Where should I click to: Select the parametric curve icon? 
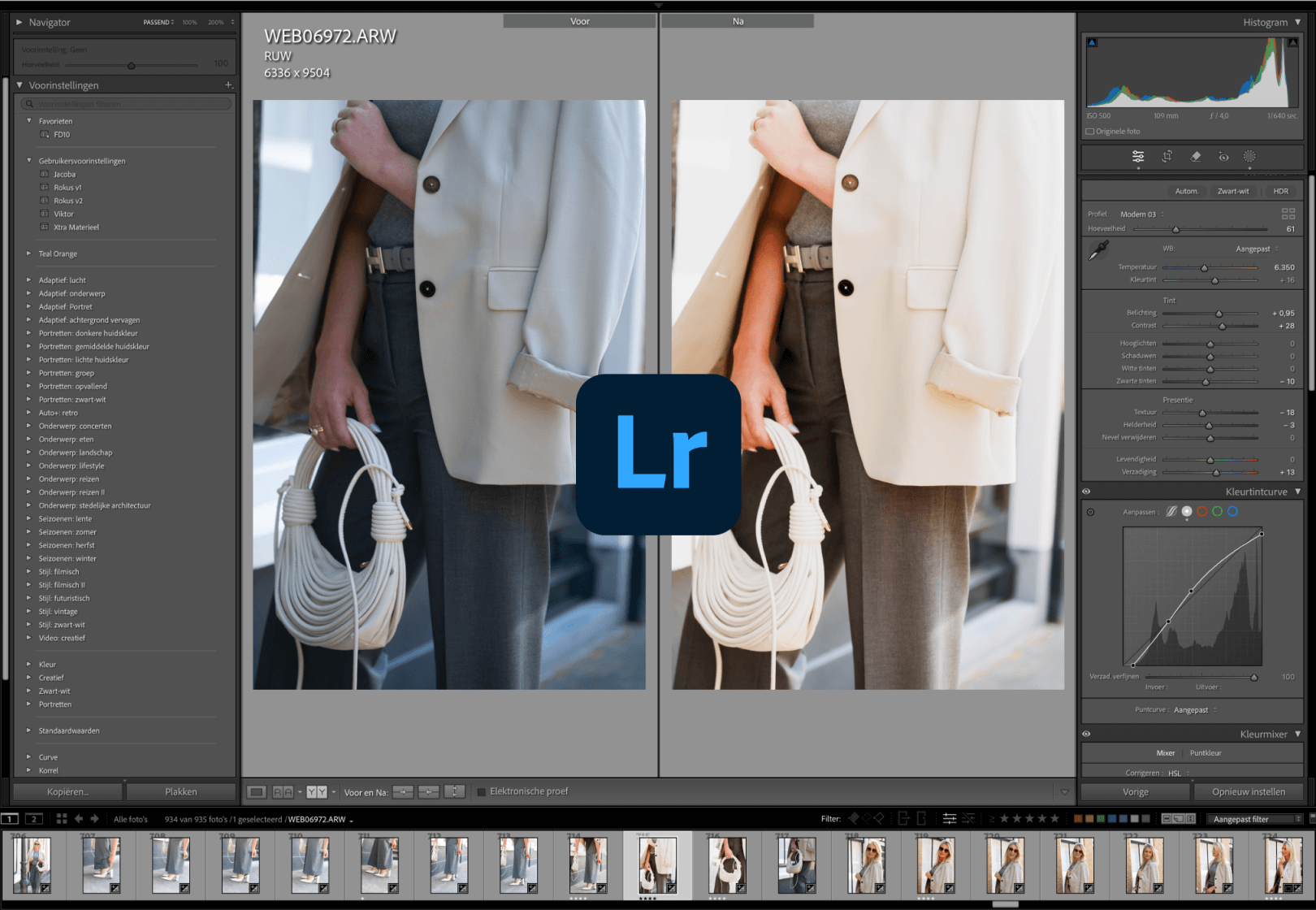(x=1171, y=512)
